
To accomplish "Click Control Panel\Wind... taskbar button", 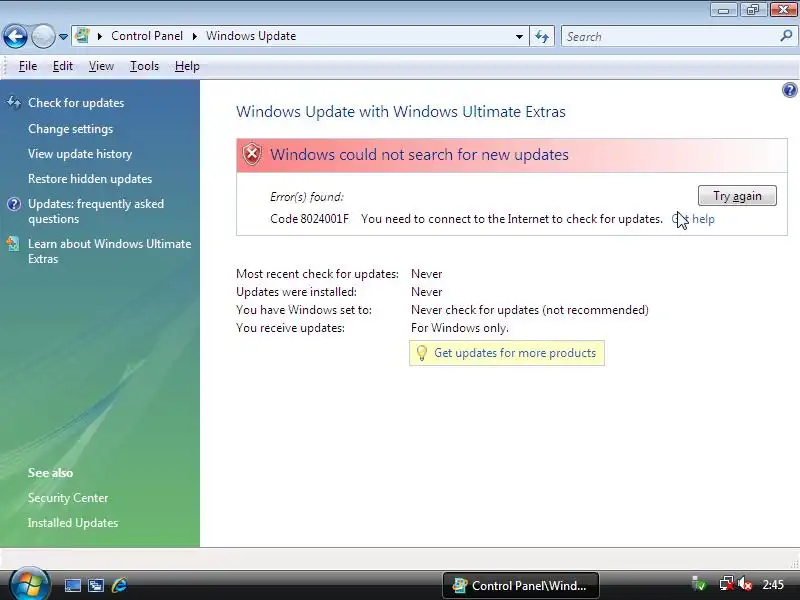I will click(x=520, y=585).
